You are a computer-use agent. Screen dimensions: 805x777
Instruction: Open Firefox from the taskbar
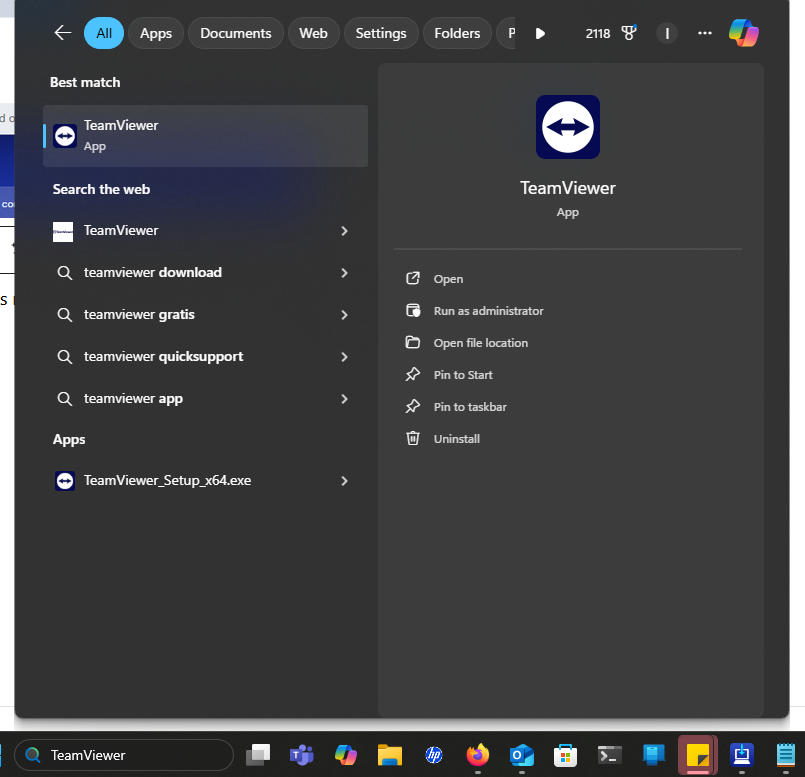(x=477, y=755)
